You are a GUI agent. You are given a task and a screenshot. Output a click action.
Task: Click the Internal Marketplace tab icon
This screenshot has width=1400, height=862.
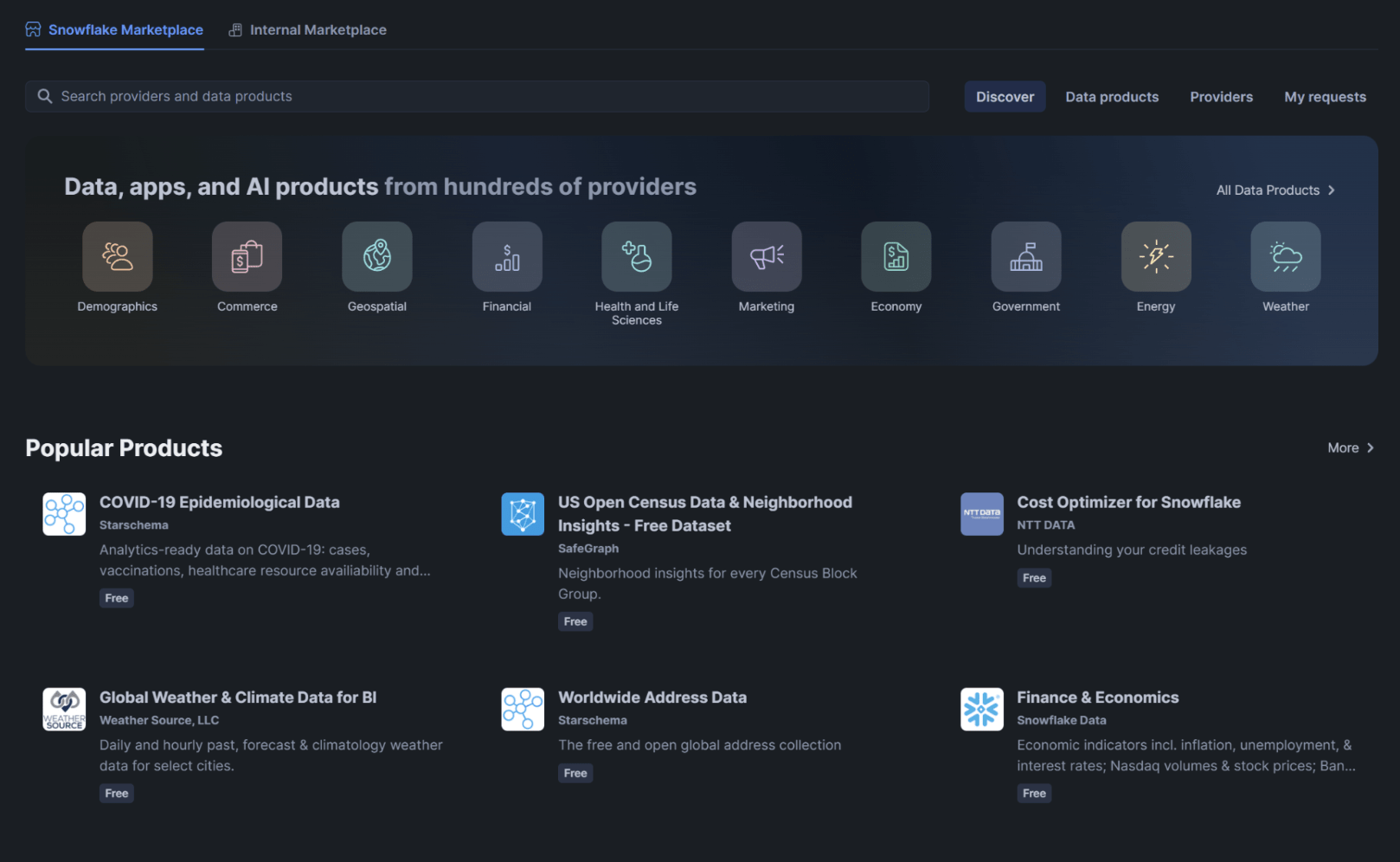tap(235, 30)
